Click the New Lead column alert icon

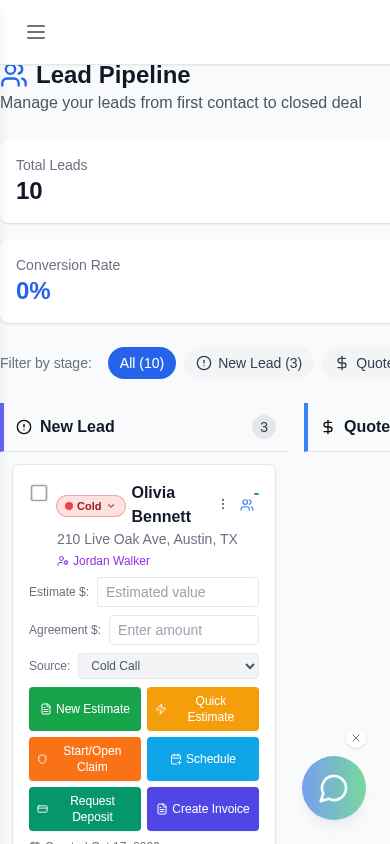[24, 427]
